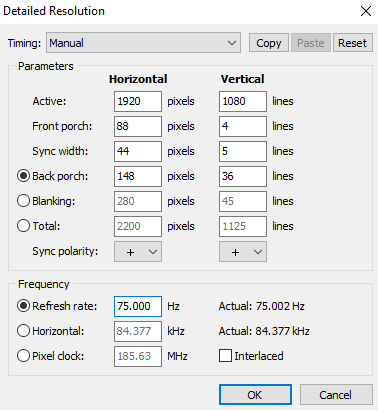Image resolution: width=378 pixels, height=410 pixels.
Task: Enable the Interlaced checkbox
Action: [x=225, y=356]
